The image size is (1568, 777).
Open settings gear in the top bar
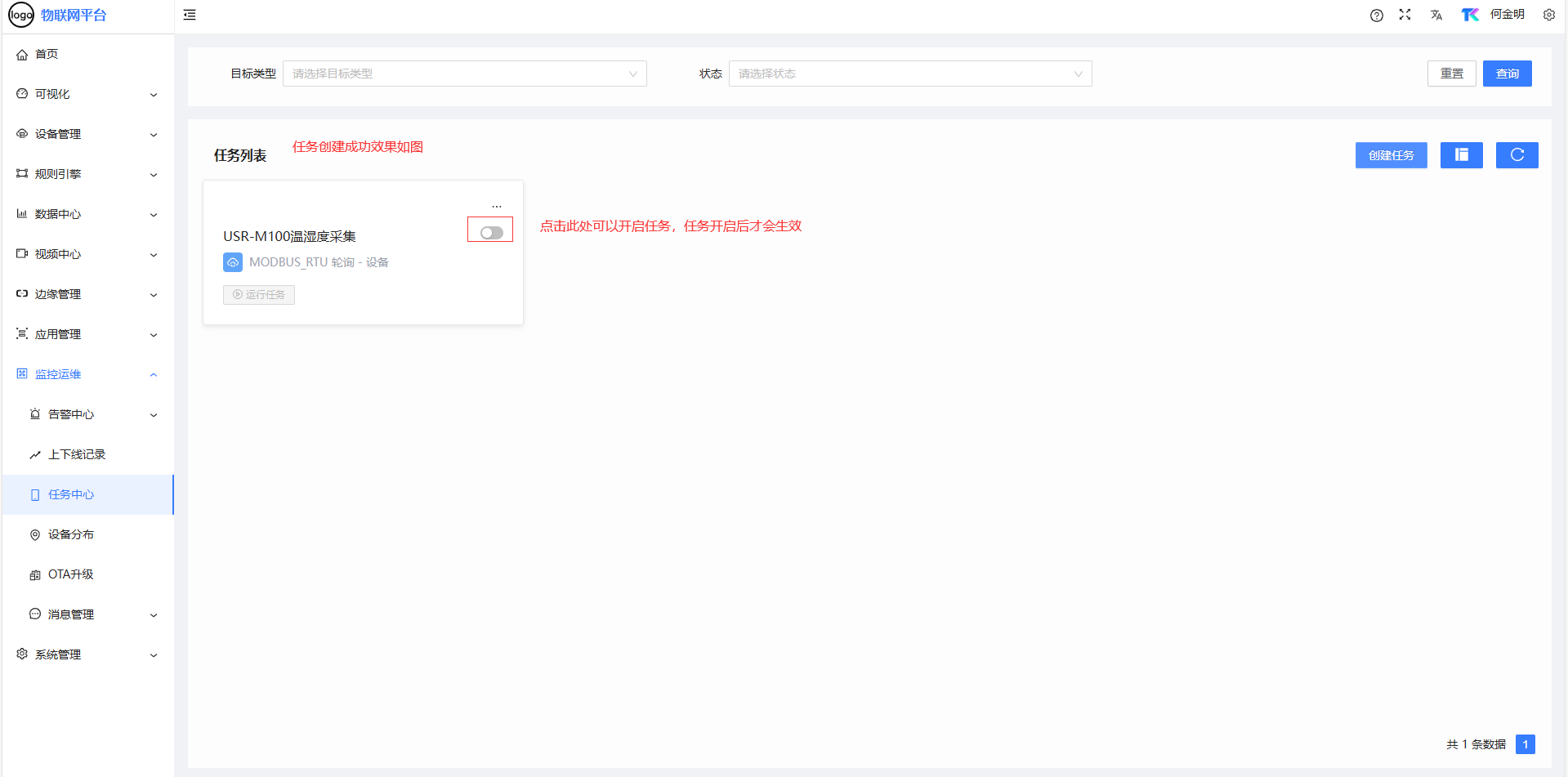point(1548,15)
